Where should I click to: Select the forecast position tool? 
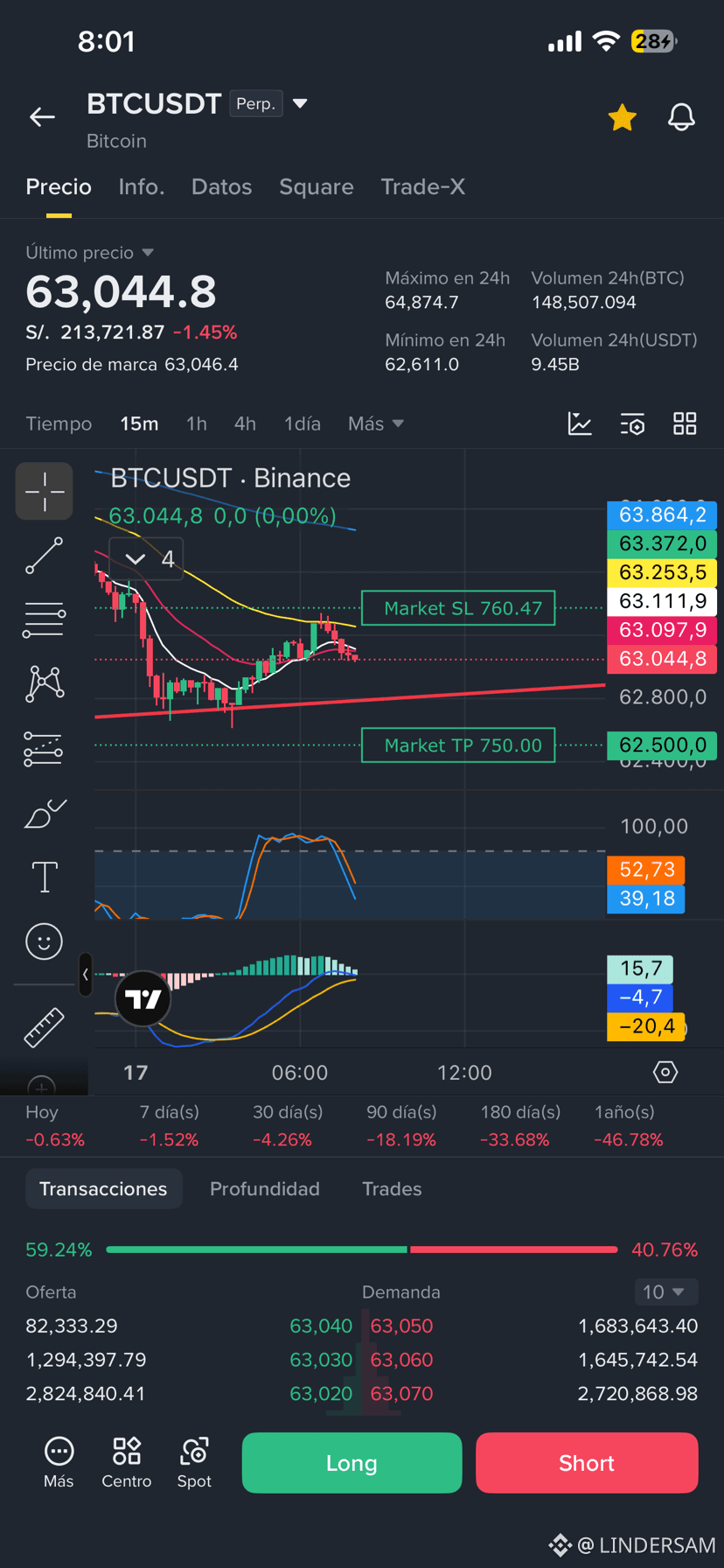point(44,749)
